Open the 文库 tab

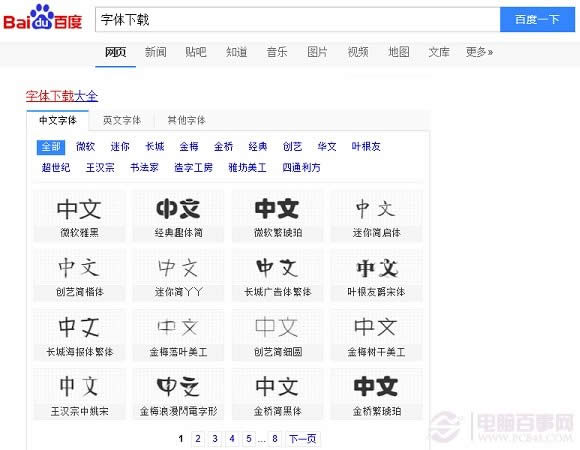439,52
